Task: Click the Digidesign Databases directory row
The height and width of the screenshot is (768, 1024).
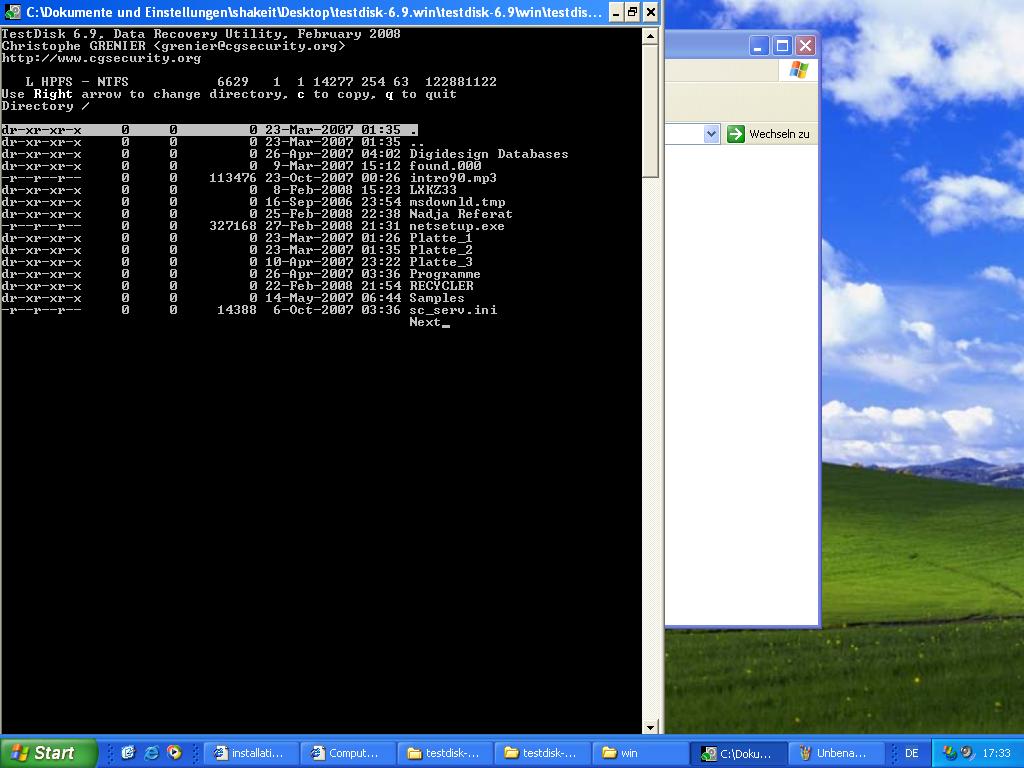Action: (x=285, y=154)
